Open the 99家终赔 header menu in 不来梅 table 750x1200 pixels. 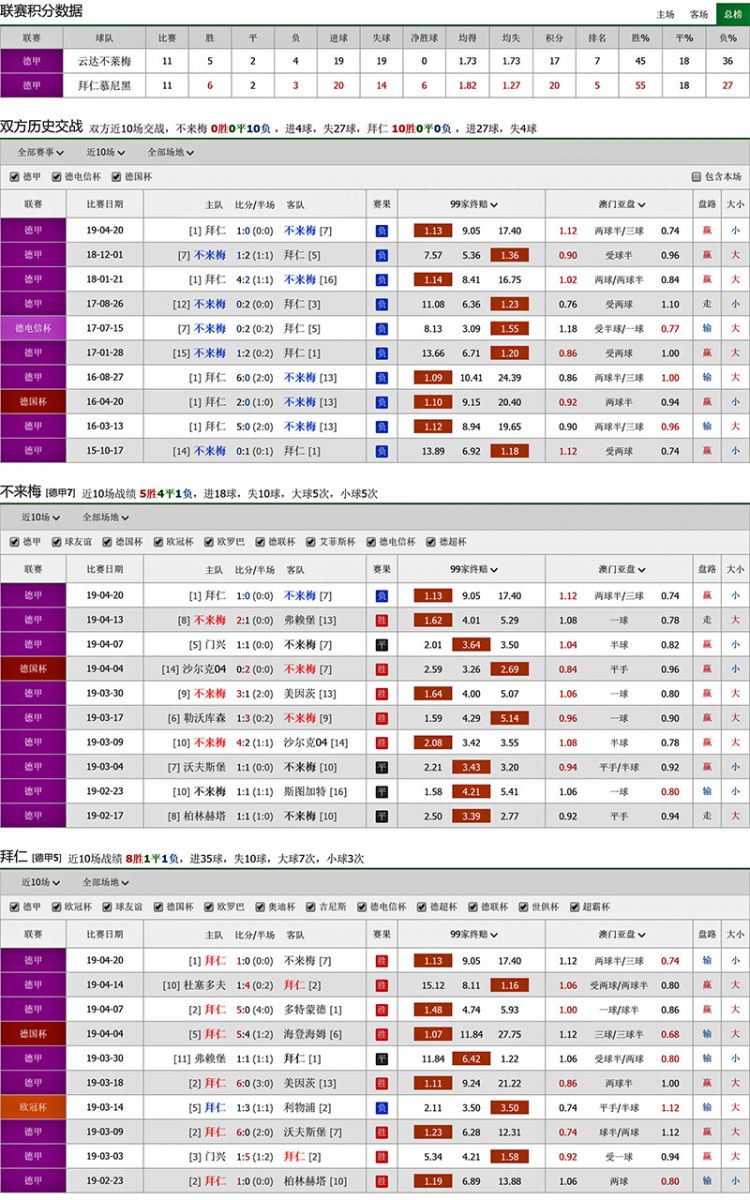(x=472, y=569)
